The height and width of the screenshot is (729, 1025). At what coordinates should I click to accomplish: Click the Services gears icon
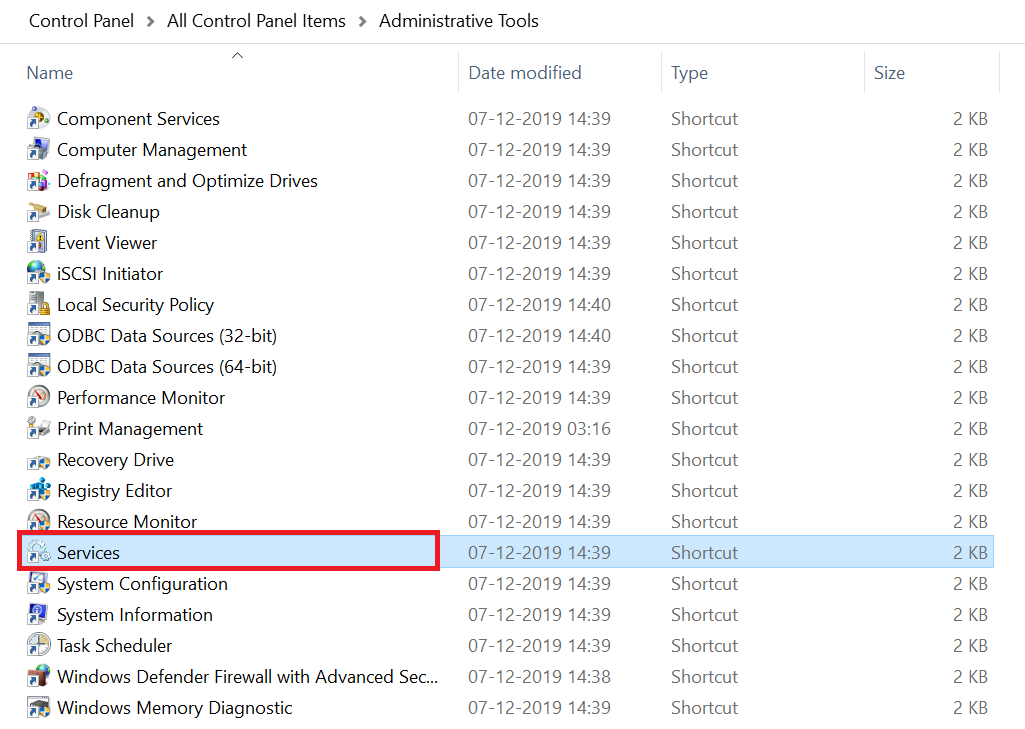click(39, 552)
